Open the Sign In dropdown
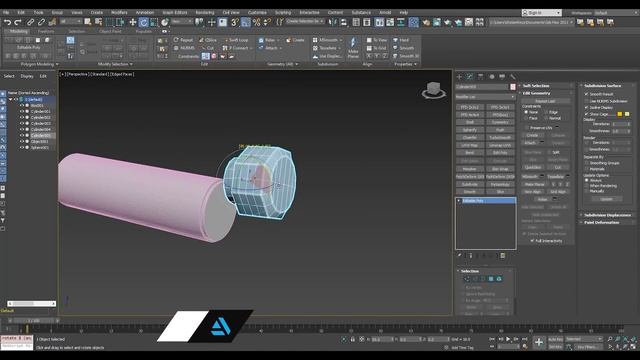 [x=542, y=13]
